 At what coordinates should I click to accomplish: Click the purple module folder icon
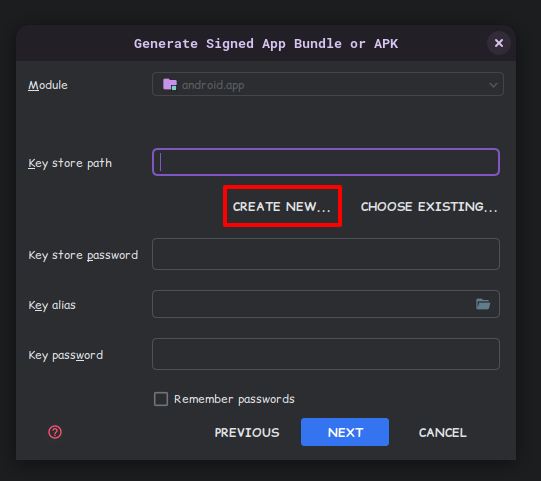click(x=170, y=84)
